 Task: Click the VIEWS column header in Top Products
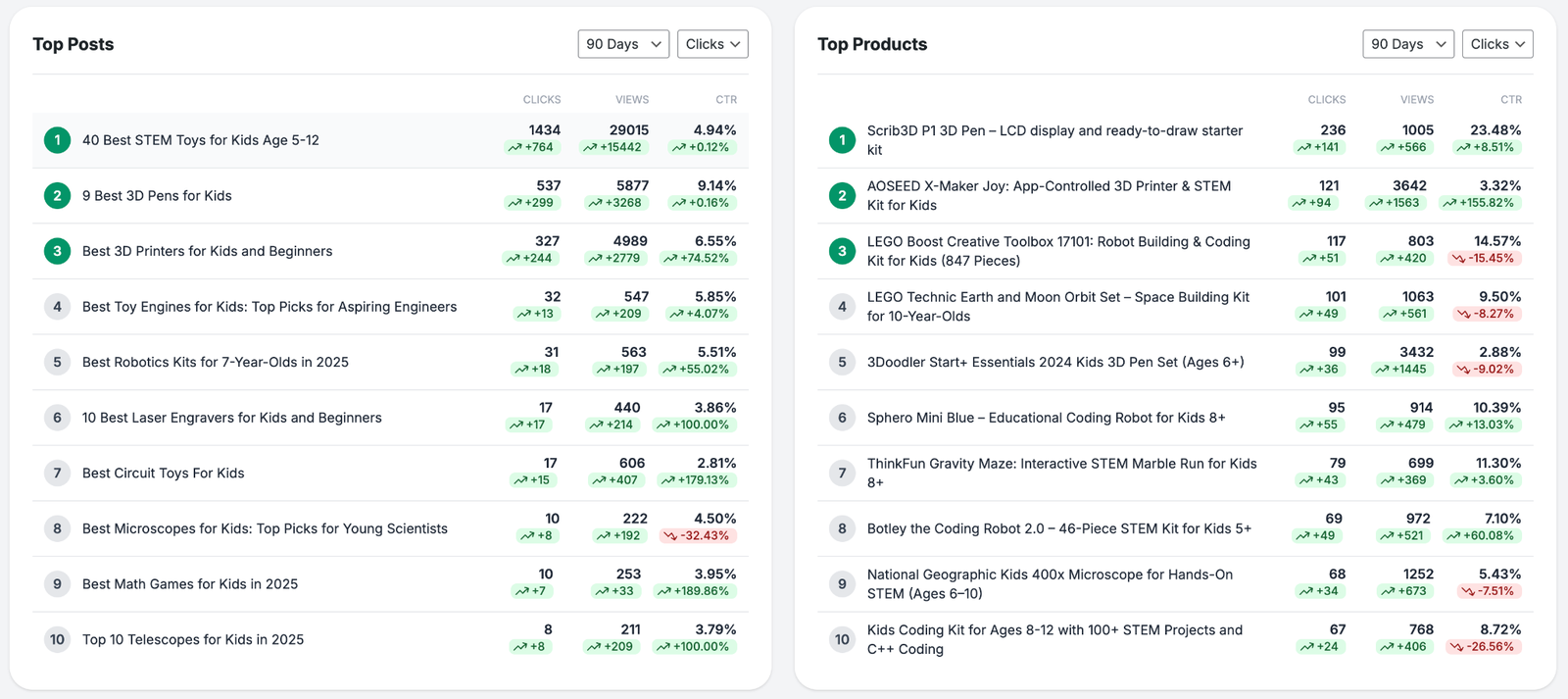(x=1416, y=100)
